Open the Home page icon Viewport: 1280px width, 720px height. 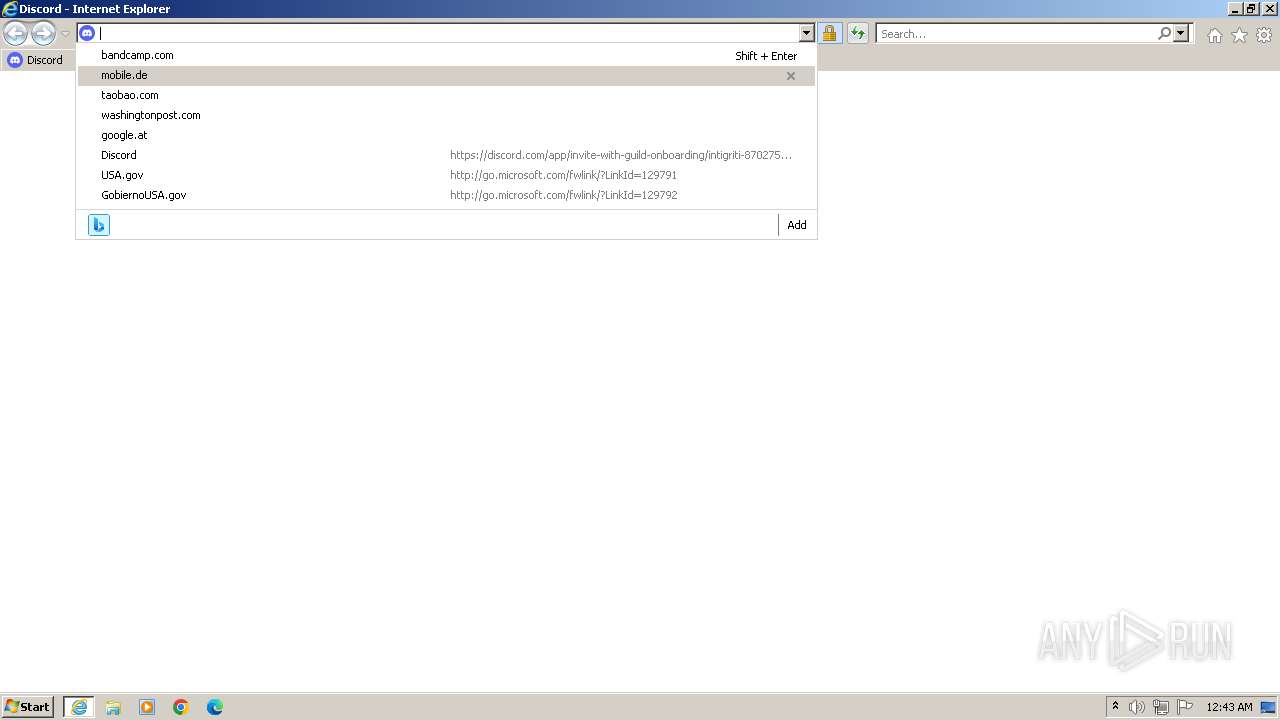point(1214,35)
